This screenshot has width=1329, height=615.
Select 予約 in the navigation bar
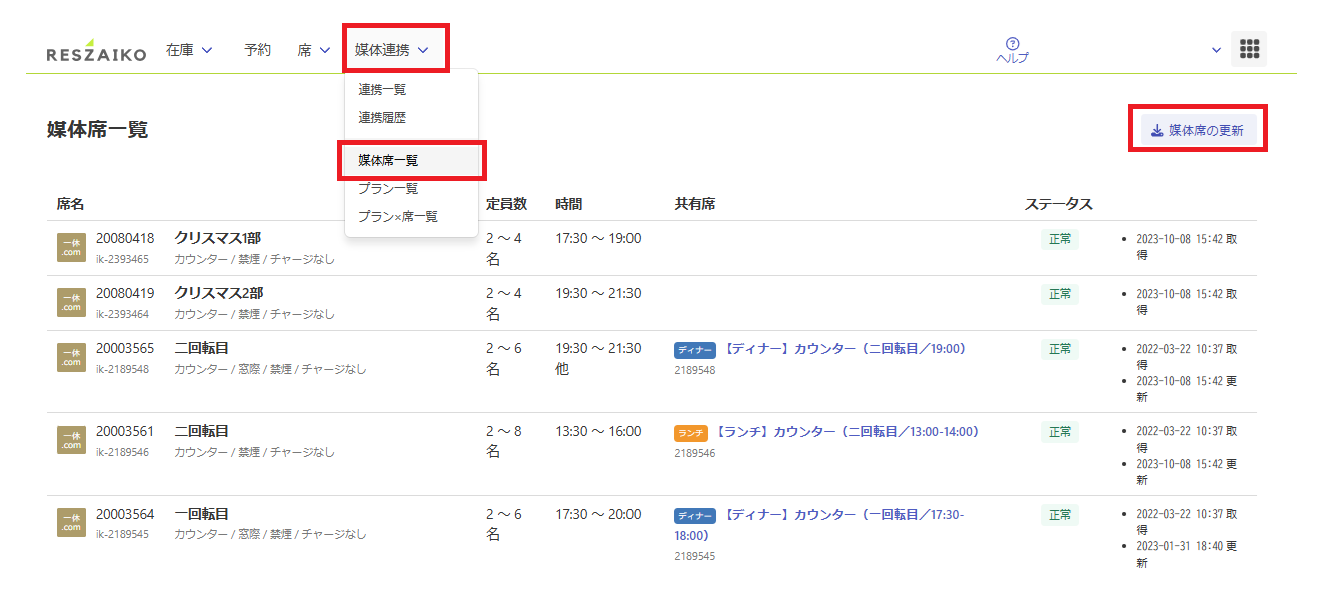pyautogui.click(x=257, y=48)
